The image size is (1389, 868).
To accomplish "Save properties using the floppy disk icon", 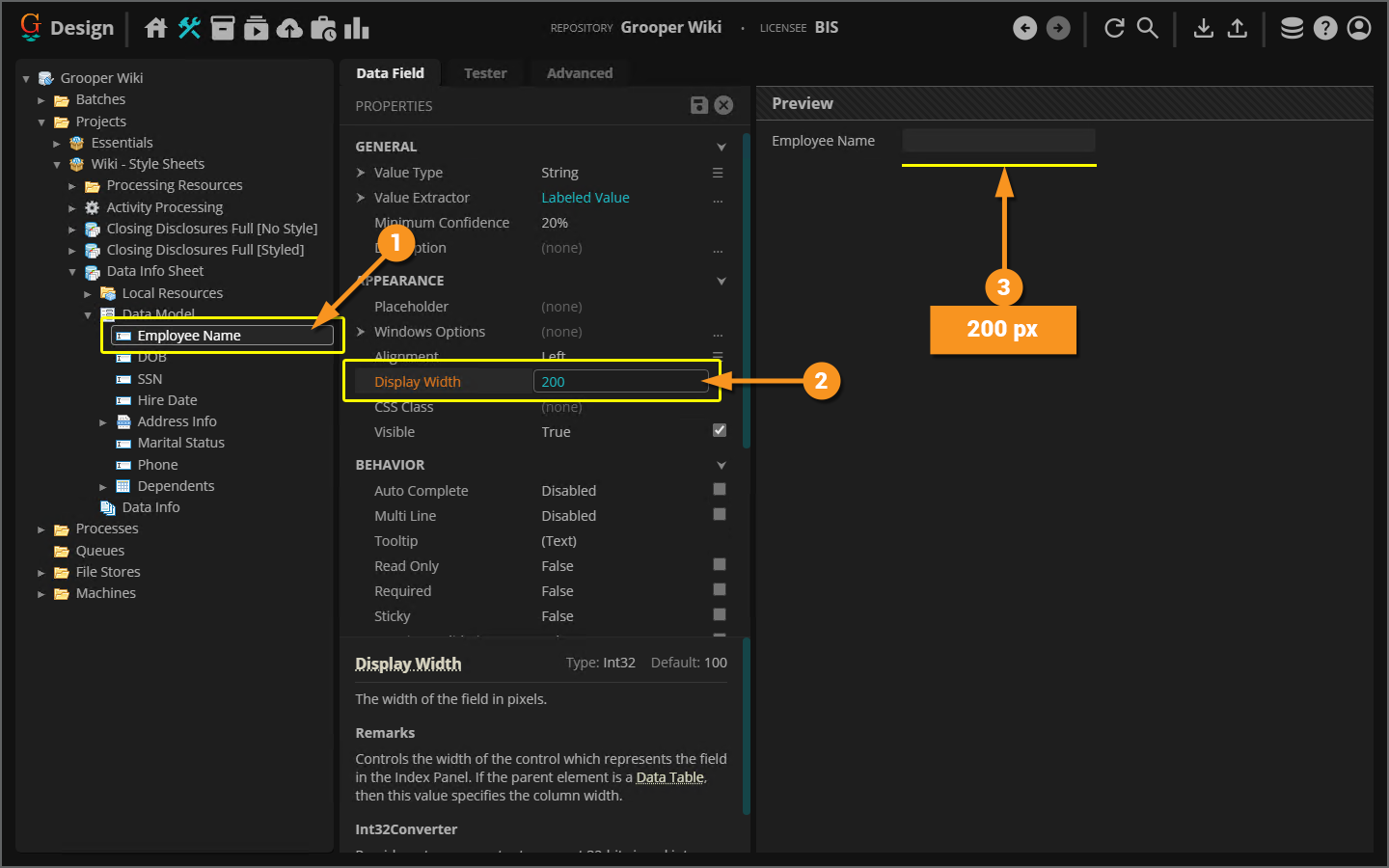I will [x=699, y=105].
